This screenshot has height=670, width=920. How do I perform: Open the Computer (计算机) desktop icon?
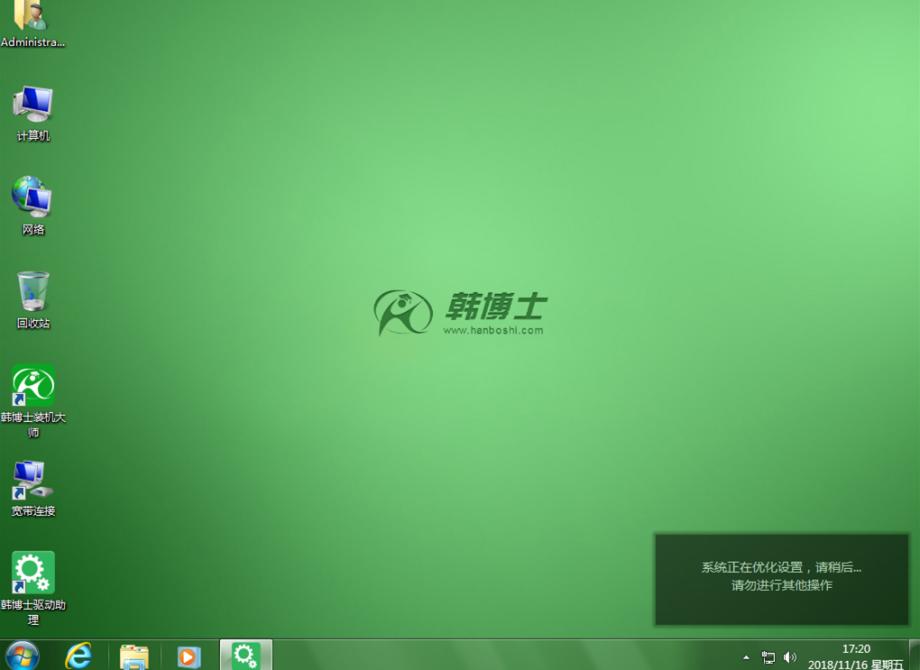[x=33, y=105]
